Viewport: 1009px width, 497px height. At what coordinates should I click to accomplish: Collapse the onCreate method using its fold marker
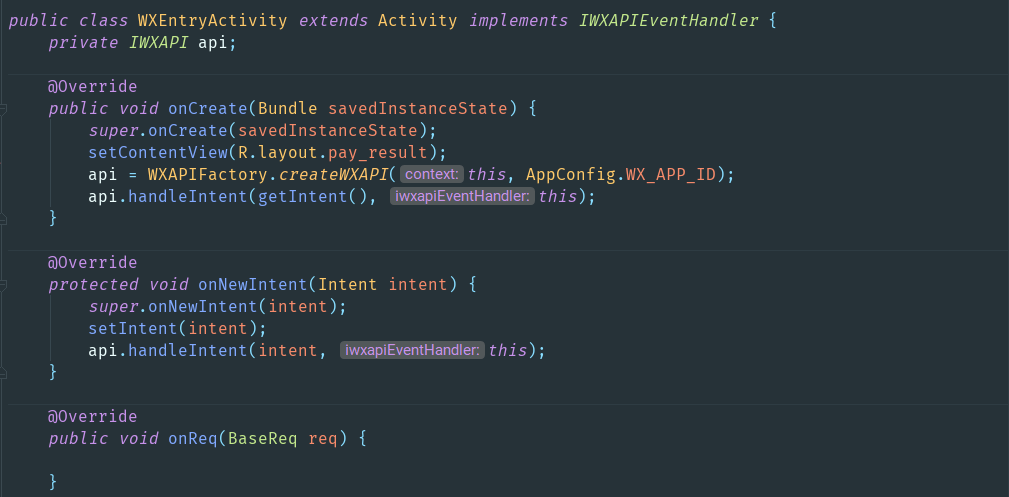pos(3,109)
